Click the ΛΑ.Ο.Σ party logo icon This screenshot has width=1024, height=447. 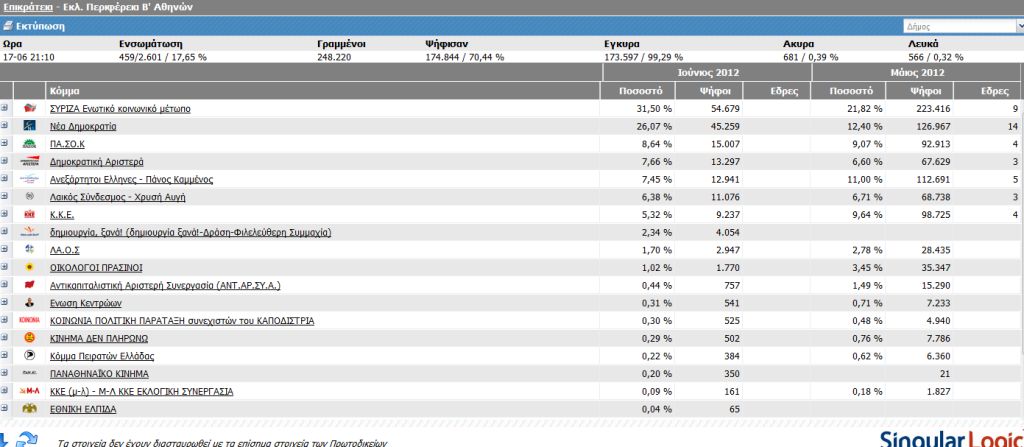[x=30, y=250]
